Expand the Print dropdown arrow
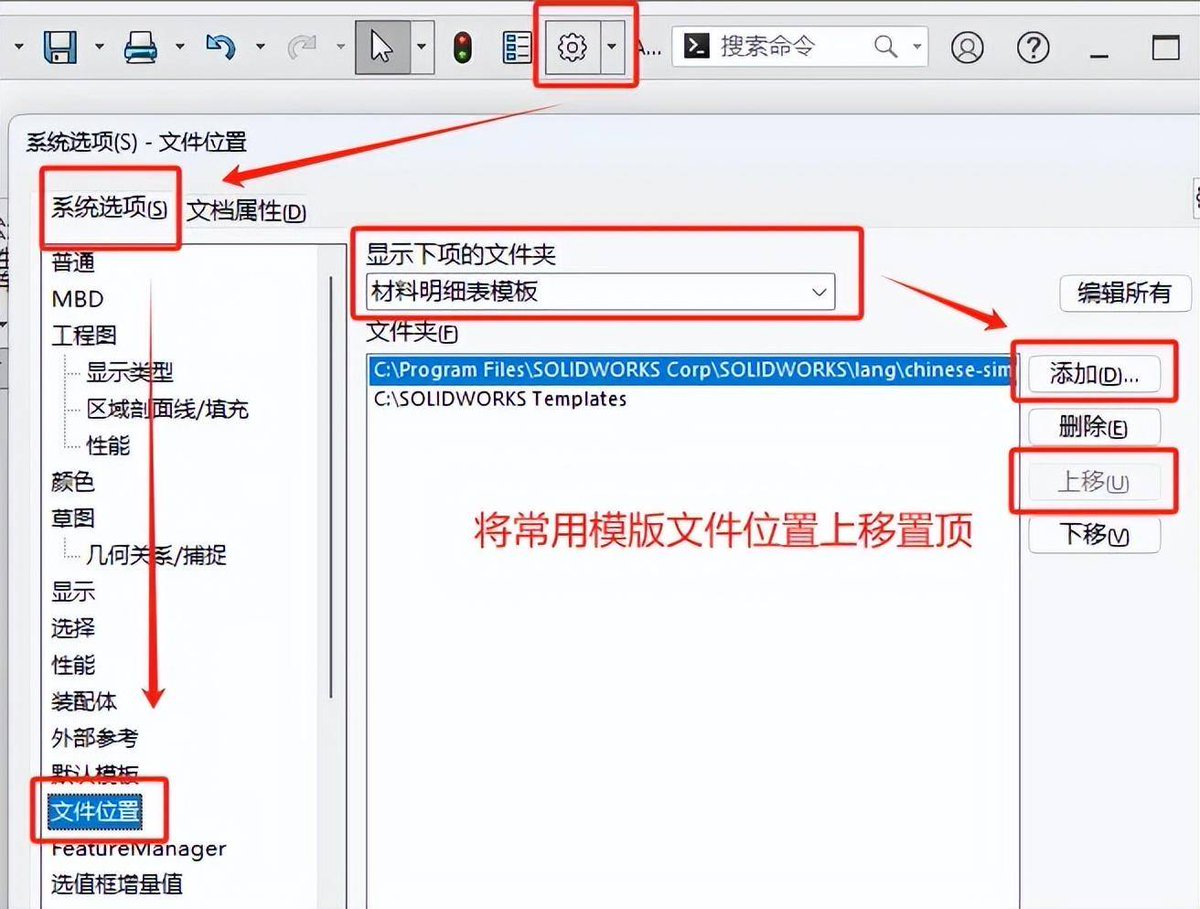 (x=179, y=47)
